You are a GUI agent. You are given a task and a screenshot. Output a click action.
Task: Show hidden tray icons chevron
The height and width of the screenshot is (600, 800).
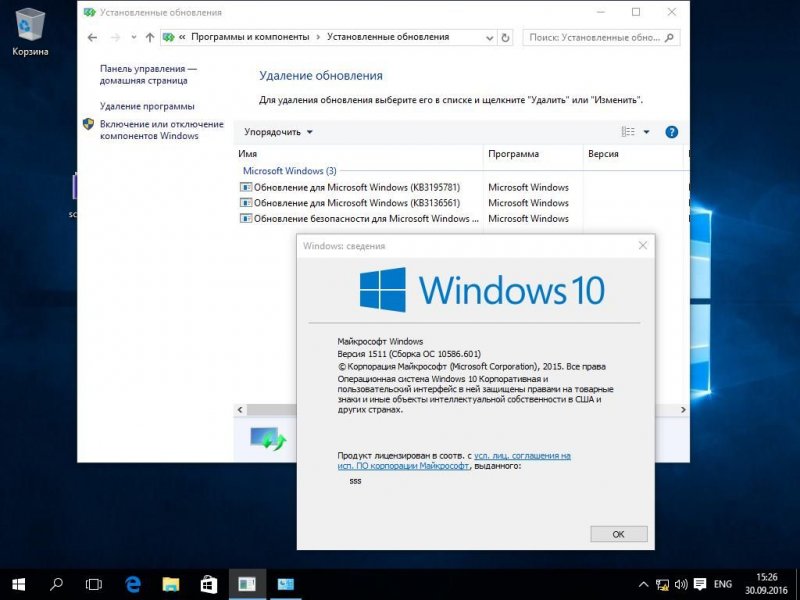point(644,584)
